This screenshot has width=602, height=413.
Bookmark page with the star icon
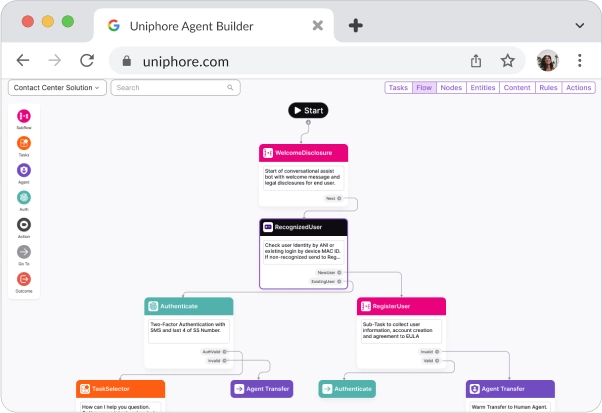click(507, 61)
